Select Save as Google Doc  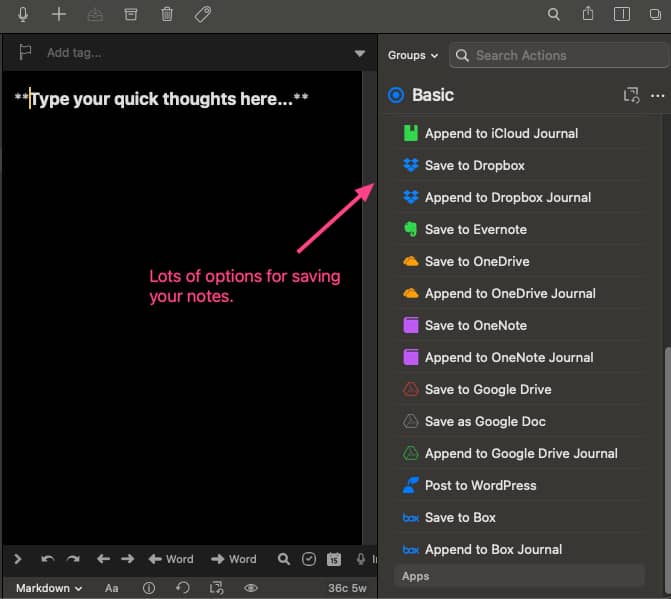point(520,421)
